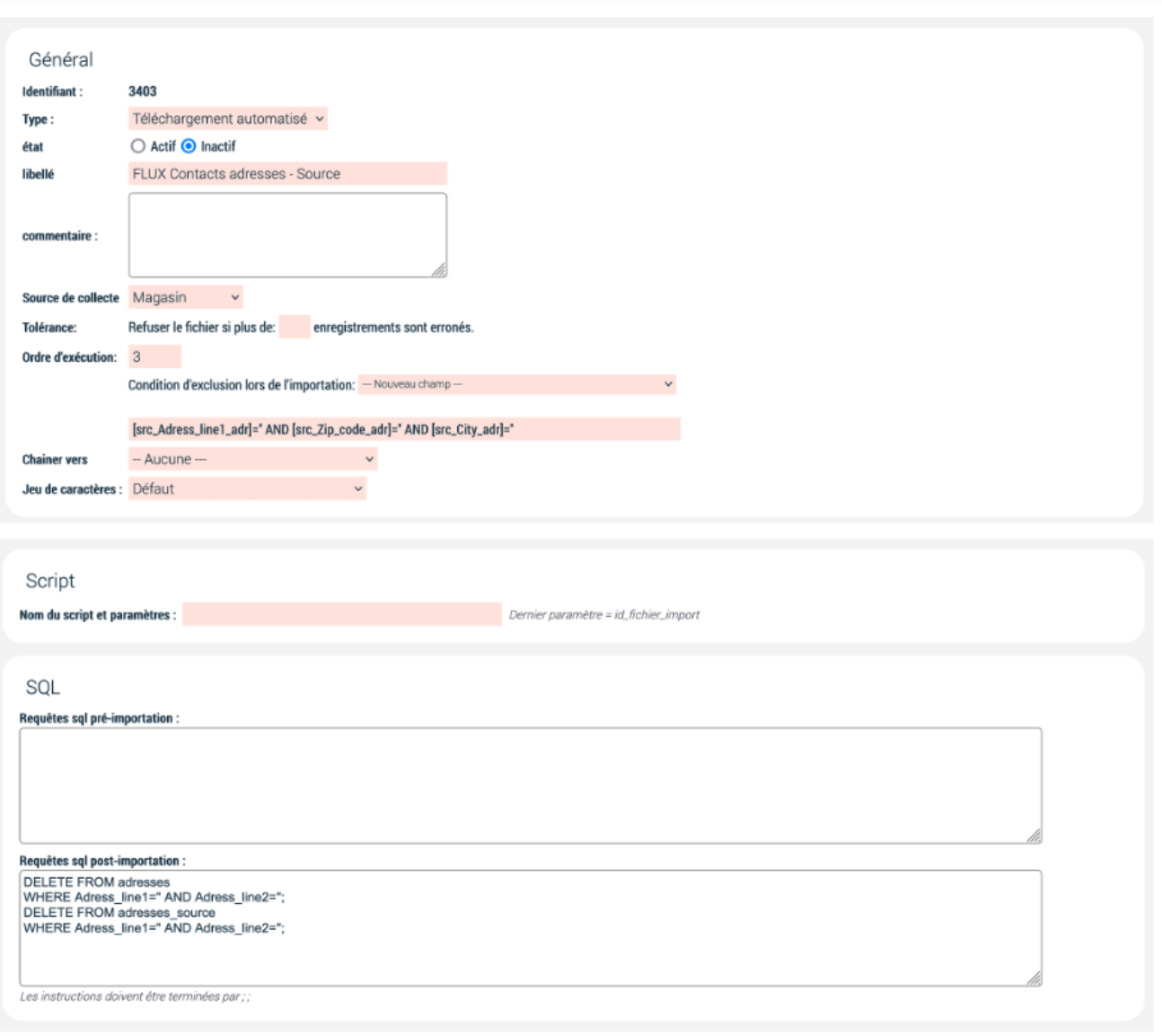This screenshot has width=1162, height=1036.
Task: Grab the pré-importation text area resize handle
Action: point(1034,836)
